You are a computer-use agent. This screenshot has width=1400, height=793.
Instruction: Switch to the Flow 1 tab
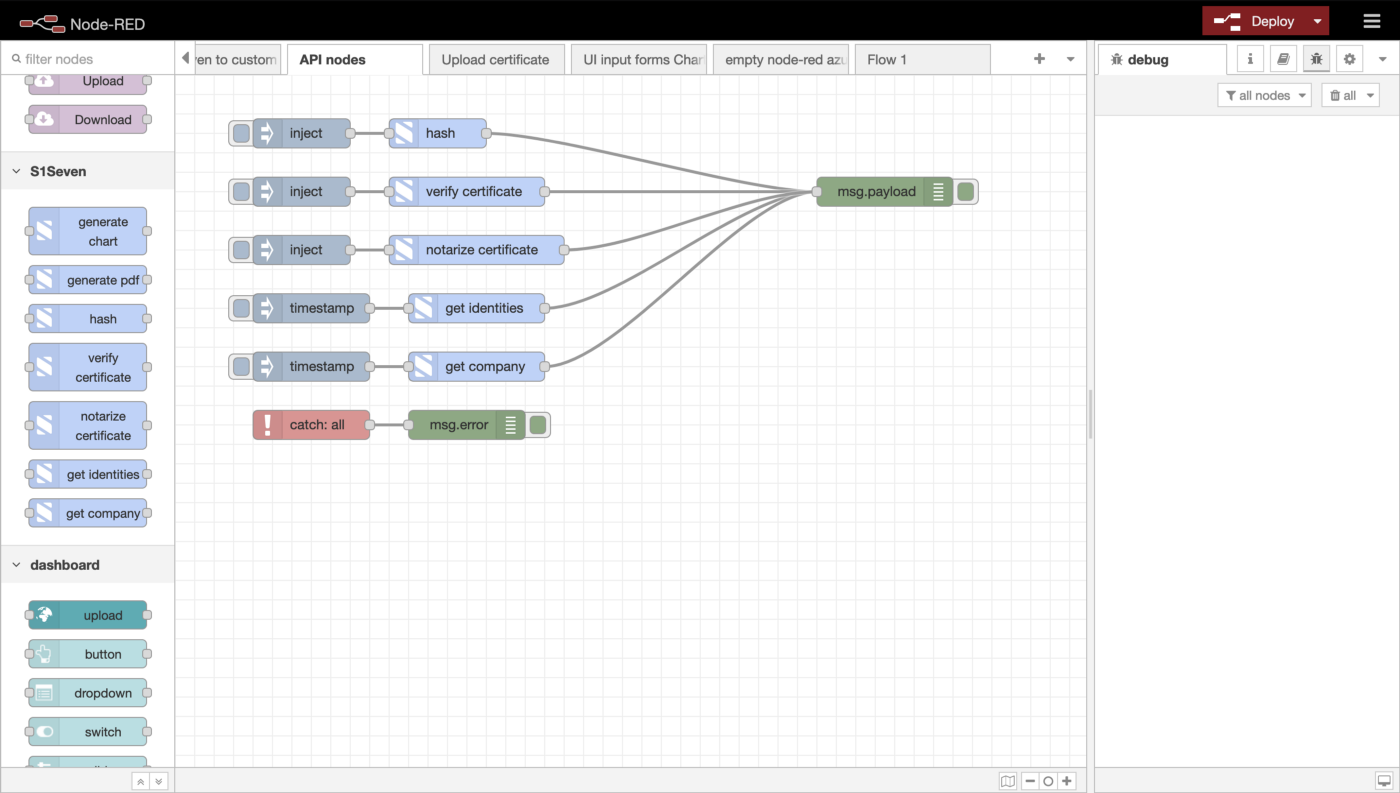(x=887, y=60)
